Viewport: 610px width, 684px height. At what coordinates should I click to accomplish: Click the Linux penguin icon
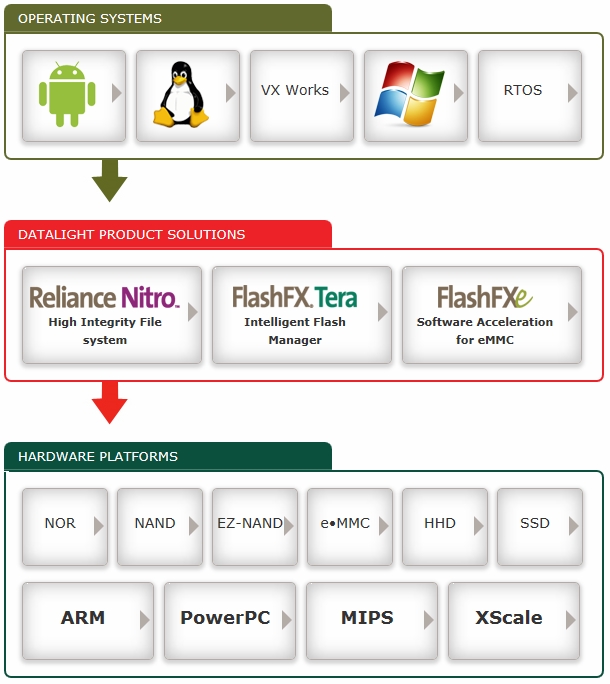pyautogui.click(x=181, y=95)
